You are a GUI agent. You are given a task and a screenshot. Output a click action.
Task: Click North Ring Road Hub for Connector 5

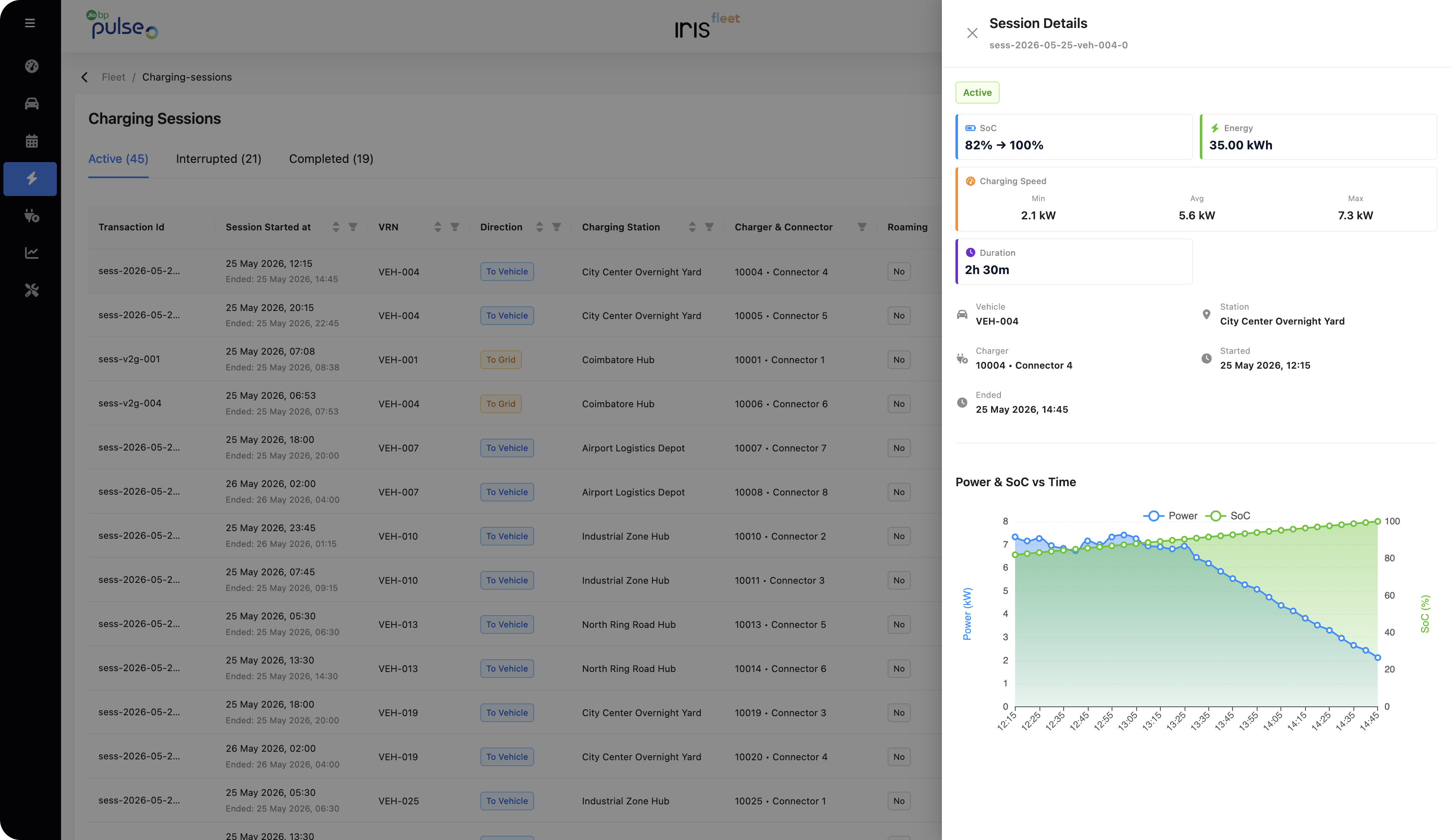629,624
